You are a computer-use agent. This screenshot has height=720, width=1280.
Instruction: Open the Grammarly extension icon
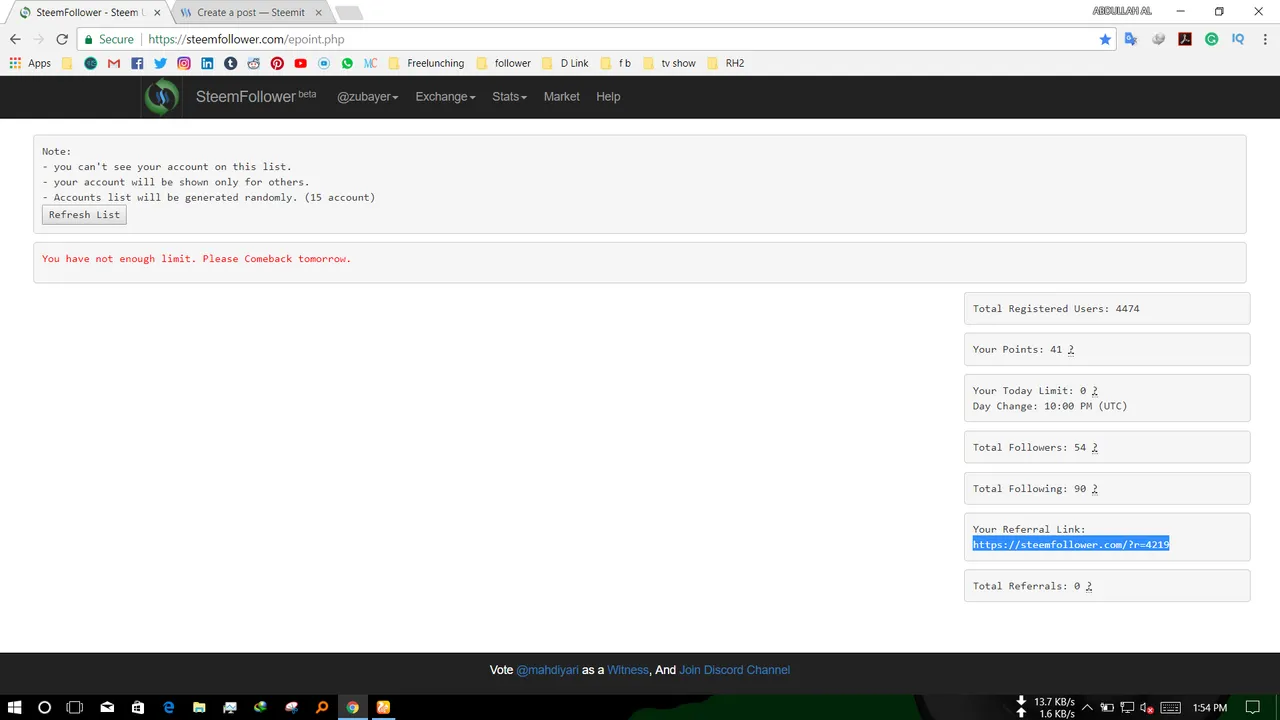click(1211, 39)
